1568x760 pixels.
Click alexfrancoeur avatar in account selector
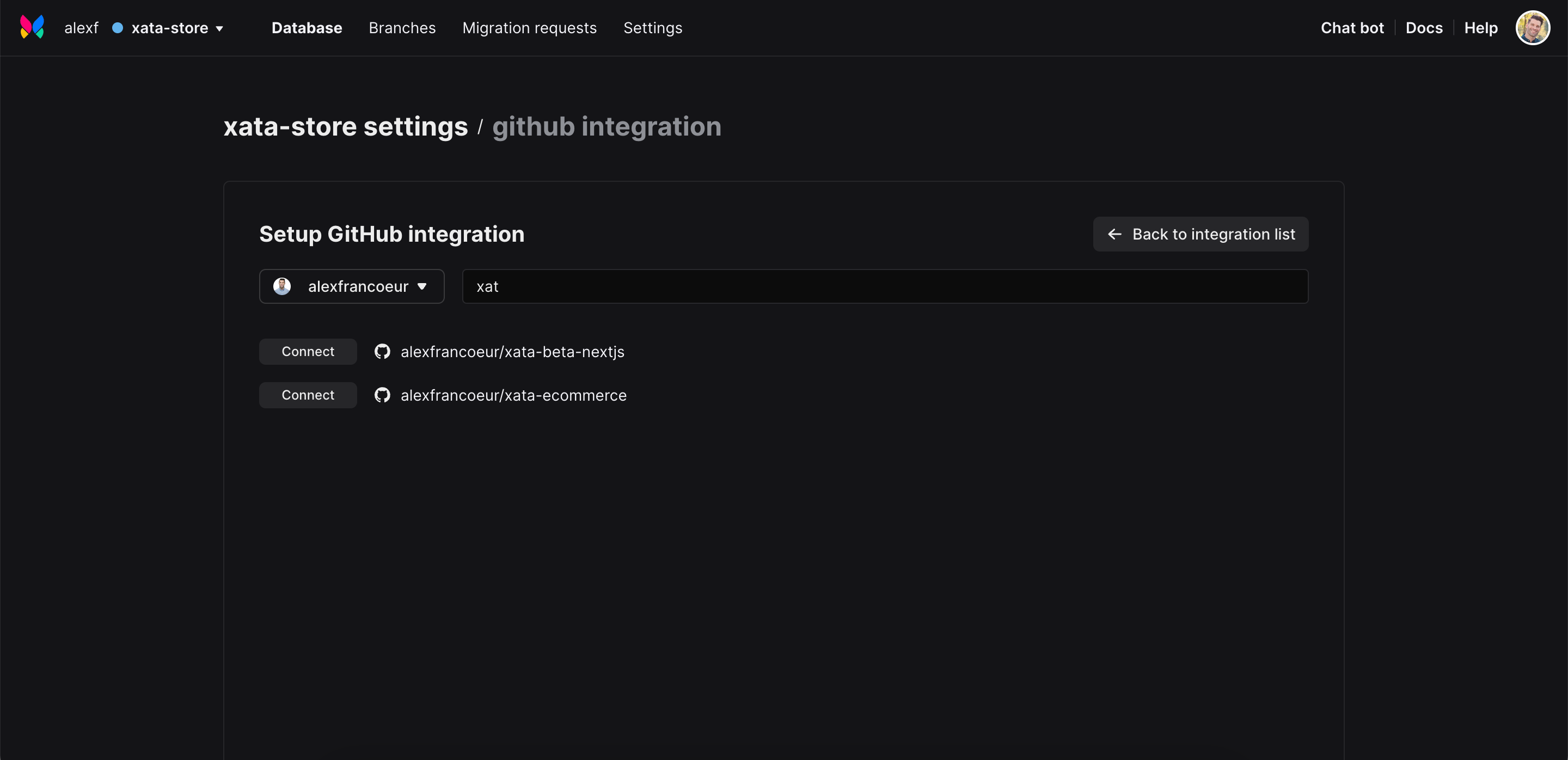(x=282, y=286)
